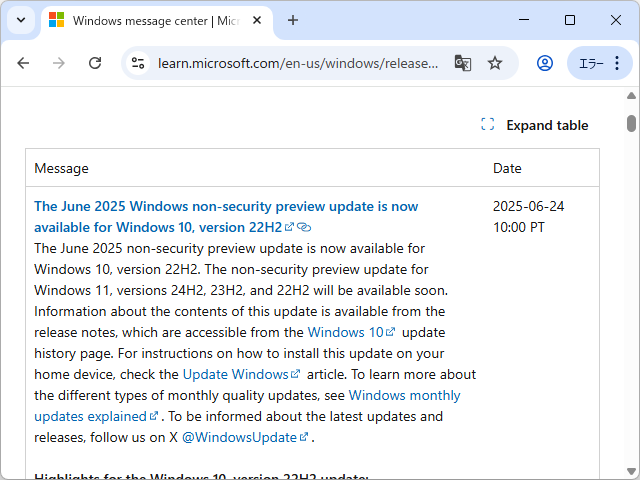
Task: Reload the current page
Action: click(95, 63)
